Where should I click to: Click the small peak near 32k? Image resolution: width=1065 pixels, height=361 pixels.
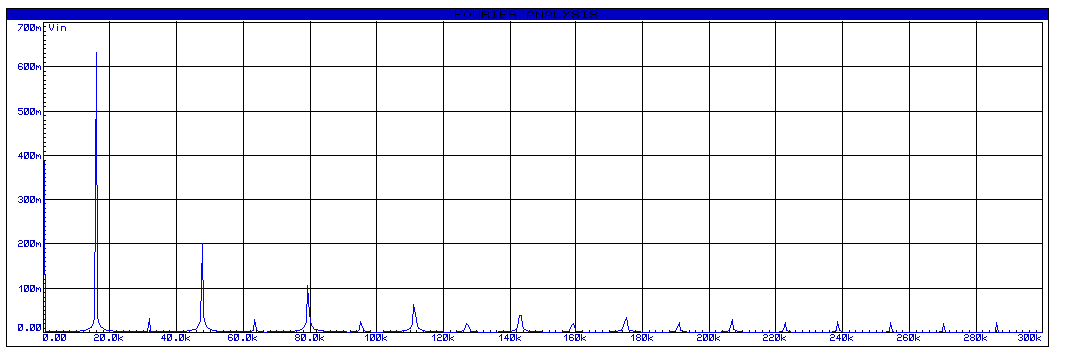point(149,324)
